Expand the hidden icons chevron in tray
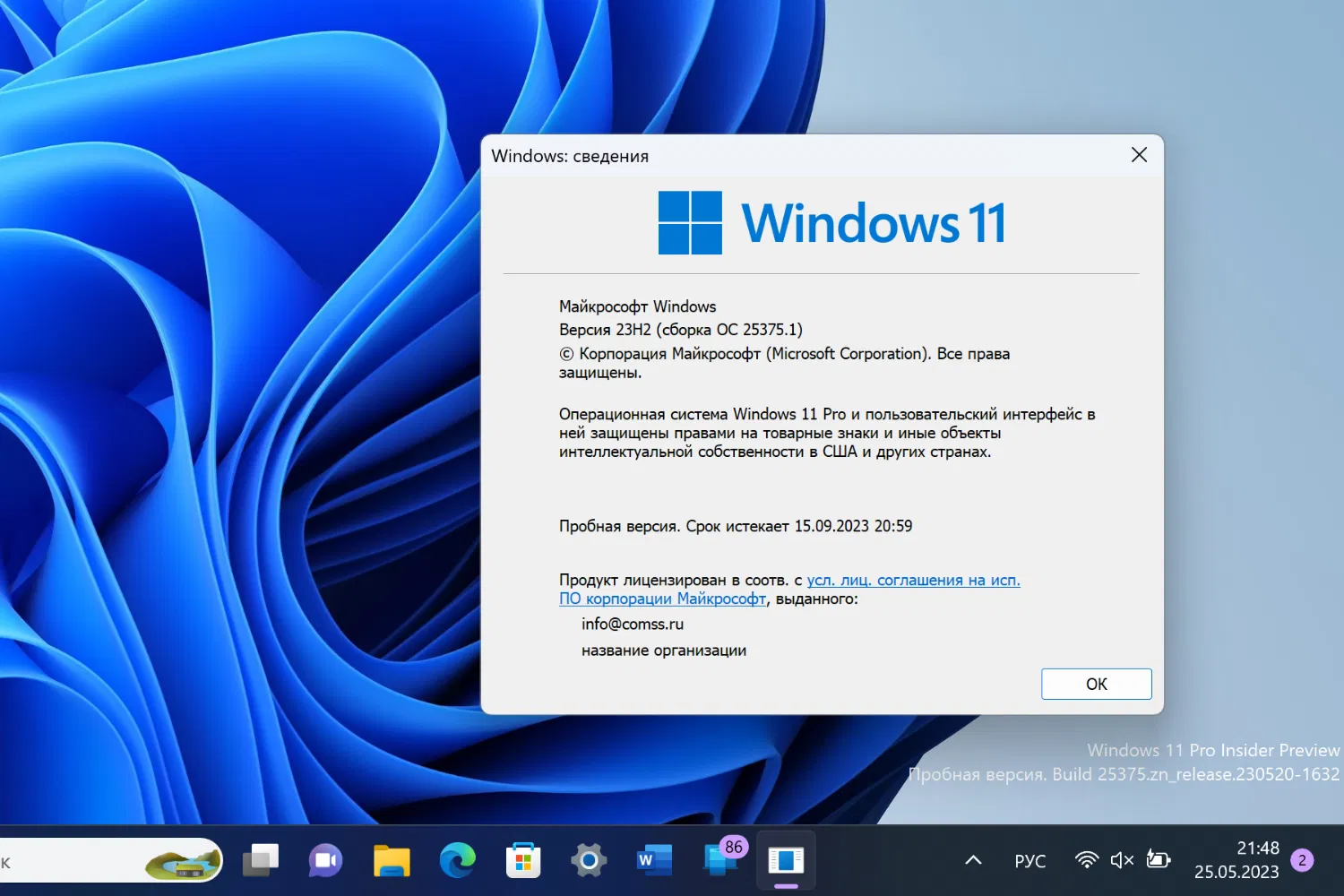1344x896 pixels. coord(972,860)
